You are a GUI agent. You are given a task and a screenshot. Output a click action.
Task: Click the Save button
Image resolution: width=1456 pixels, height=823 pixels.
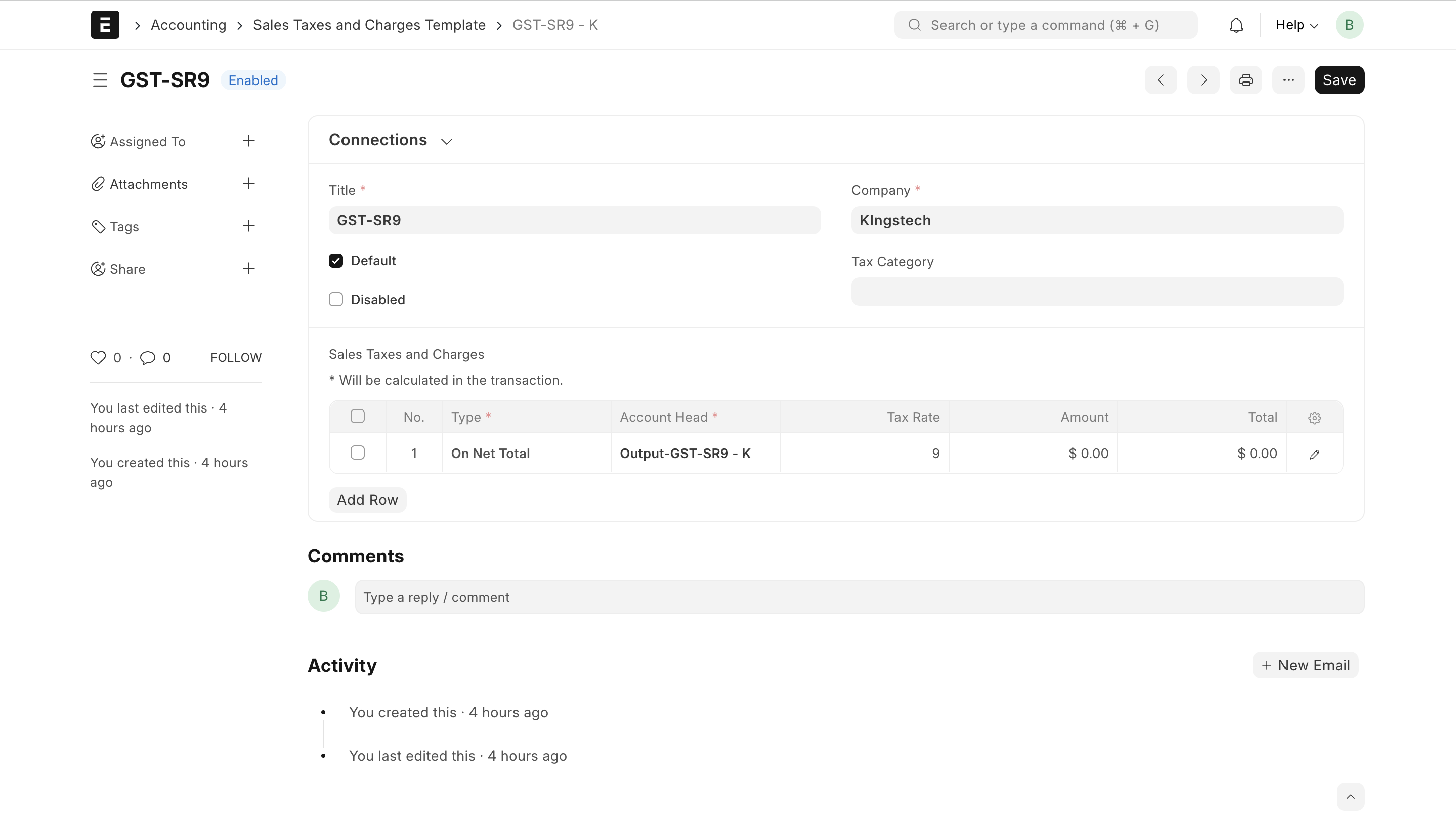click(1339, 80)
